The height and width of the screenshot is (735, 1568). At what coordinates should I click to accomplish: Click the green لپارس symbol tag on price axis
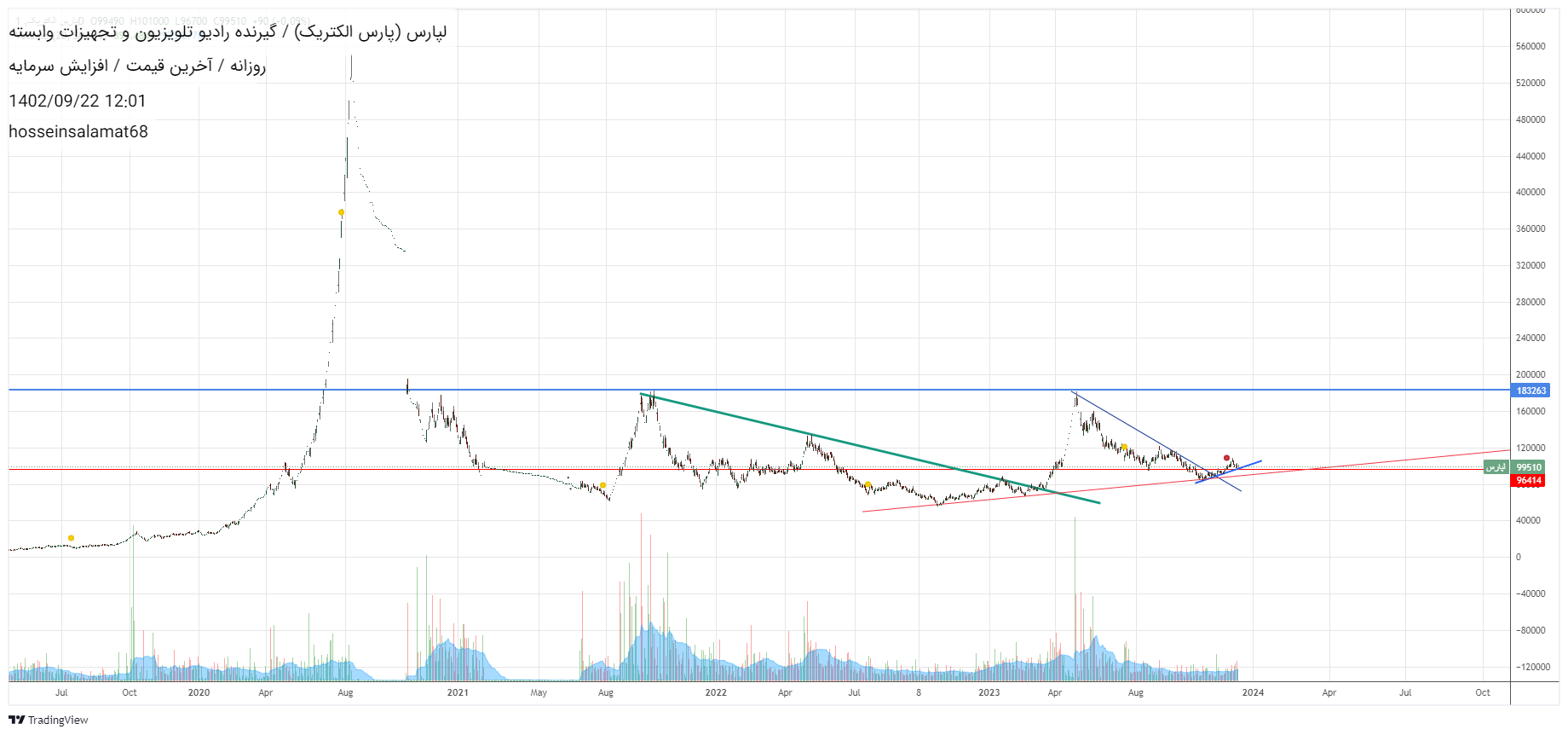[1496, 467]
